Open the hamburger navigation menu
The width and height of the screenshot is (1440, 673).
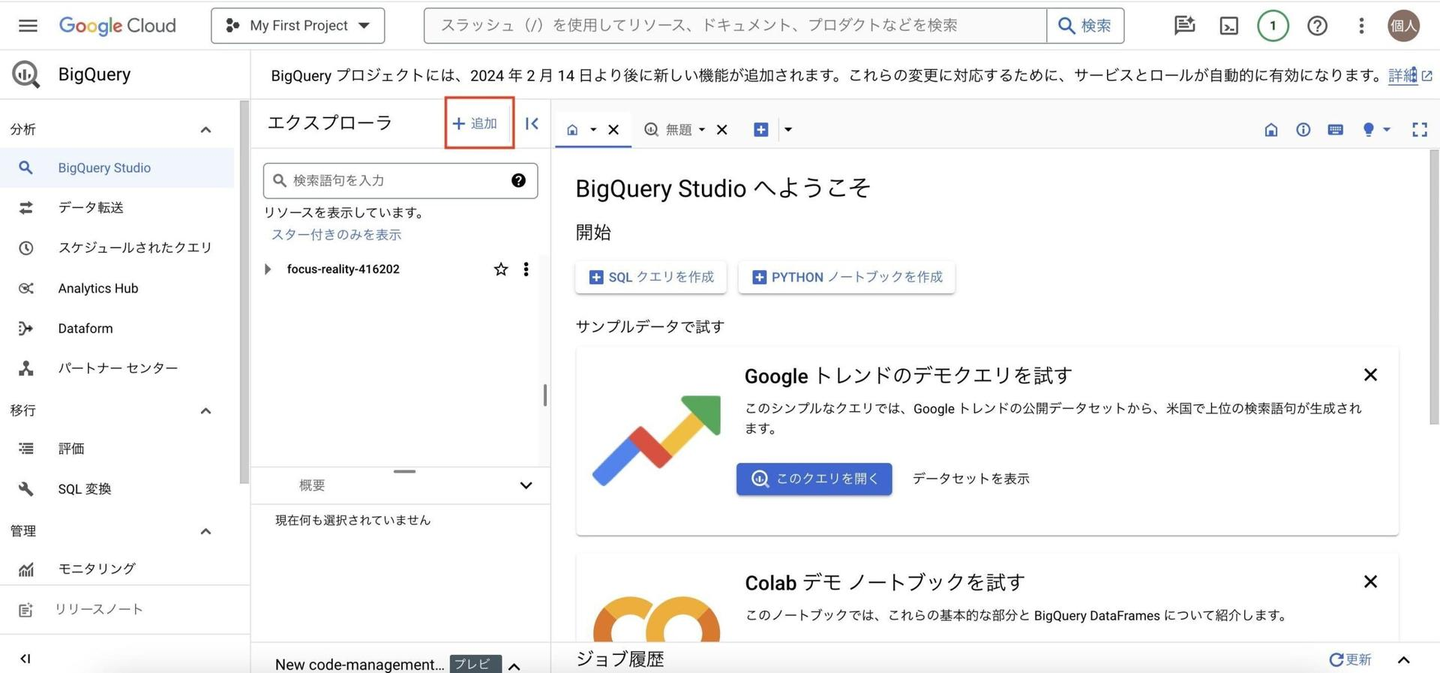(28, 25)
